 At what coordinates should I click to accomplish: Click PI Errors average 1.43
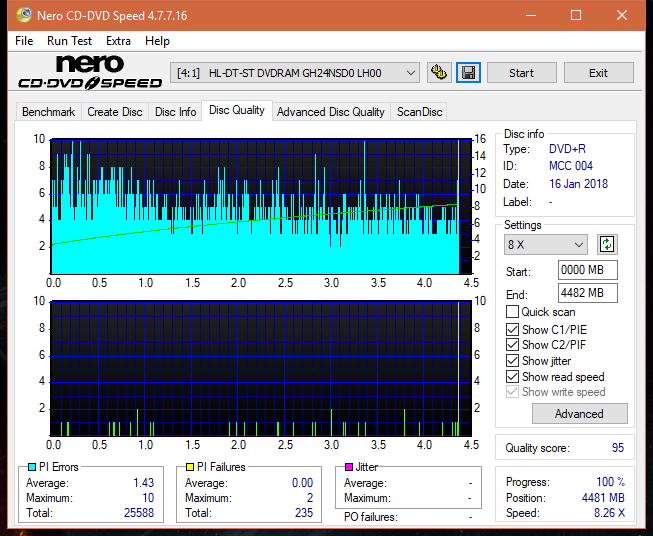tap(144, 483)
